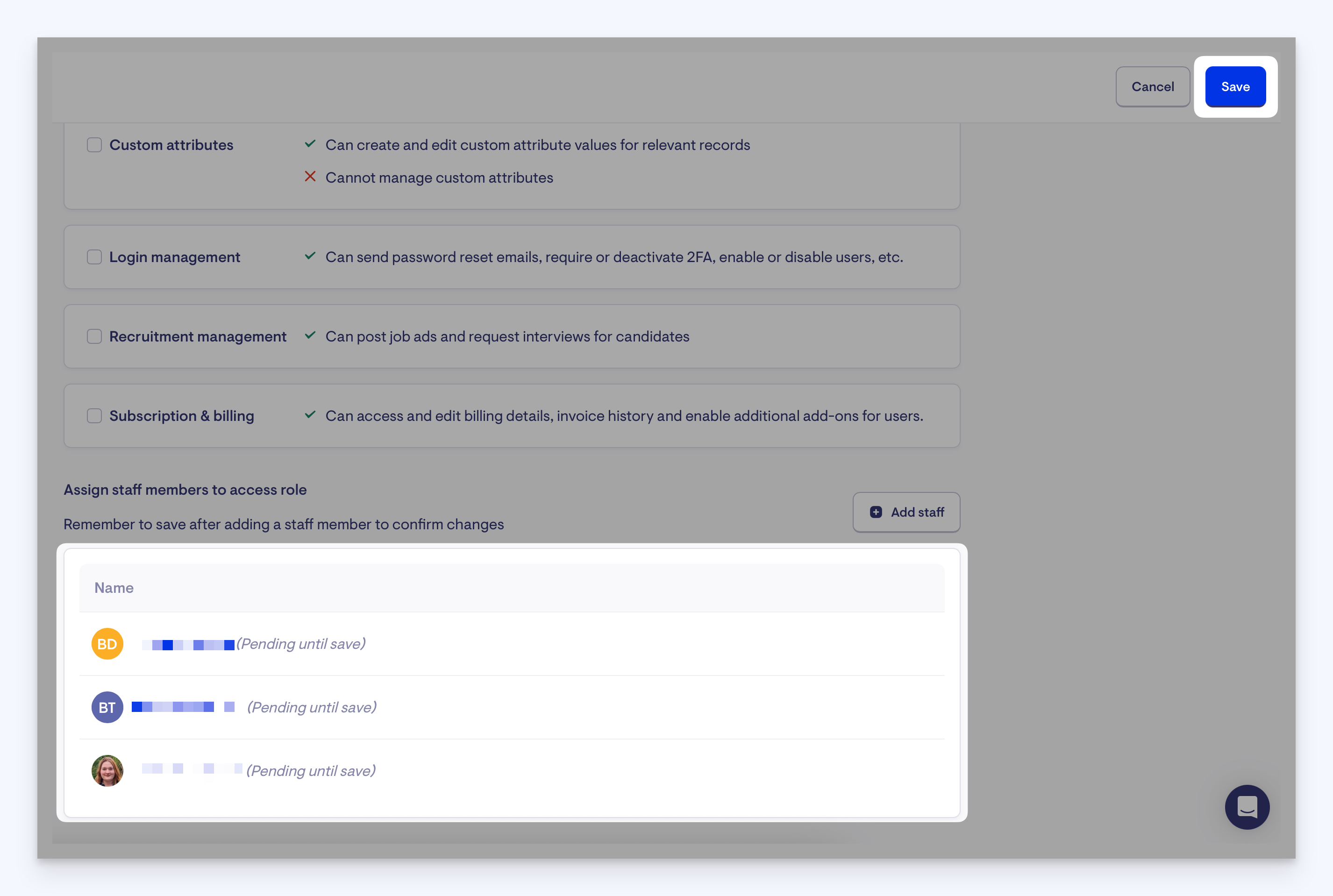
Task: Tick the Recruitment management checkbox
Action: point(94,336)
